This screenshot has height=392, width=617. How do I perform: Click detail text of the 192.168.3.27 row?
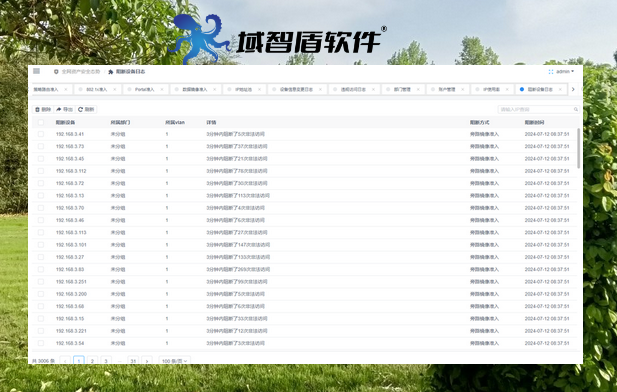click(x=238, y=257)
